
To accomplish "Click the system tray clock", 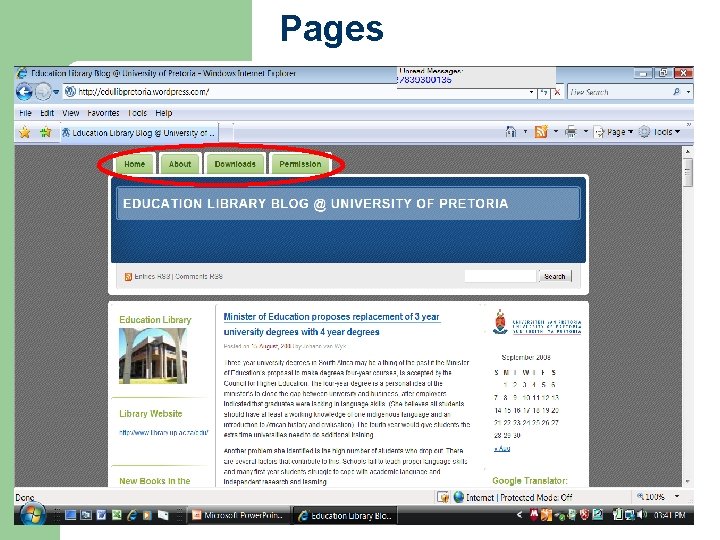I will (669, 515).
